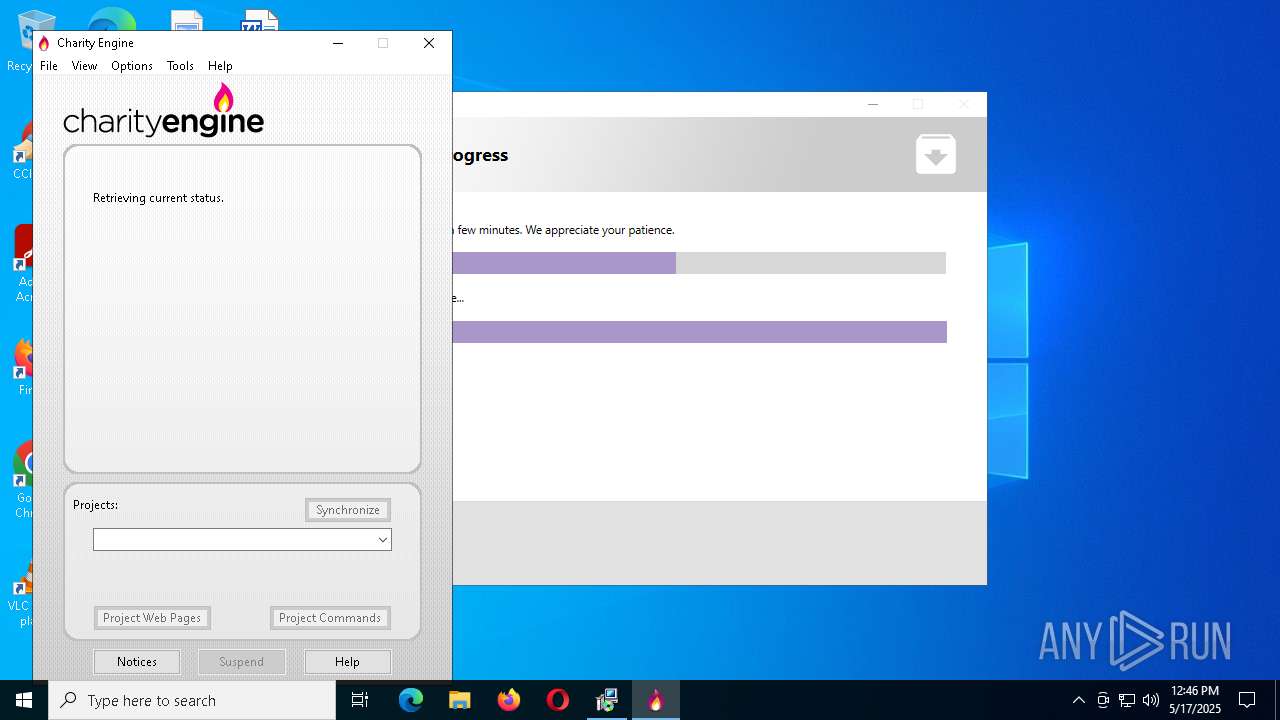Click the Synchronize button
The width and height of the screenshot is (1280, 720).
click(348, 510)
